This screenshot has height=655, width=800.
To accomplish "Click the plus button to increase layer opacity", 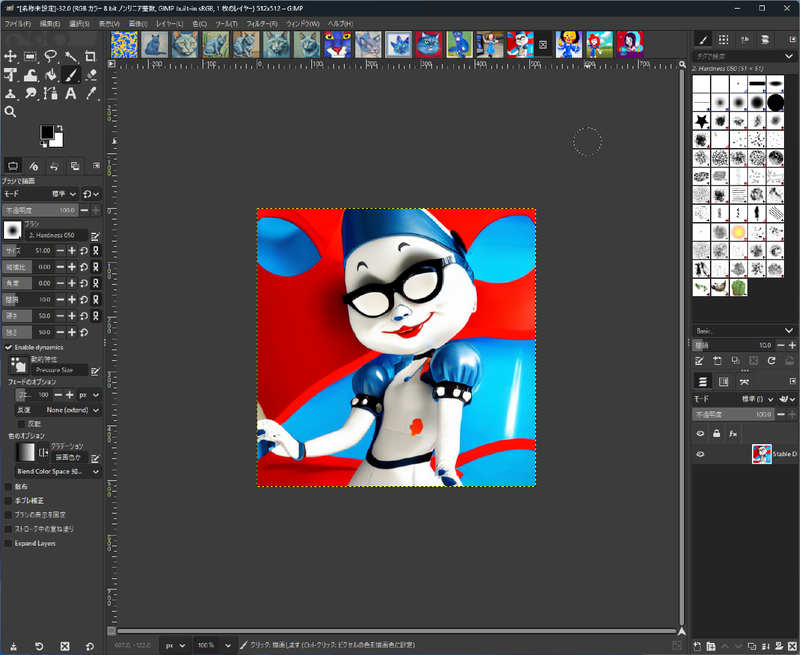I will pyautogui.click(x=792, y=414).
